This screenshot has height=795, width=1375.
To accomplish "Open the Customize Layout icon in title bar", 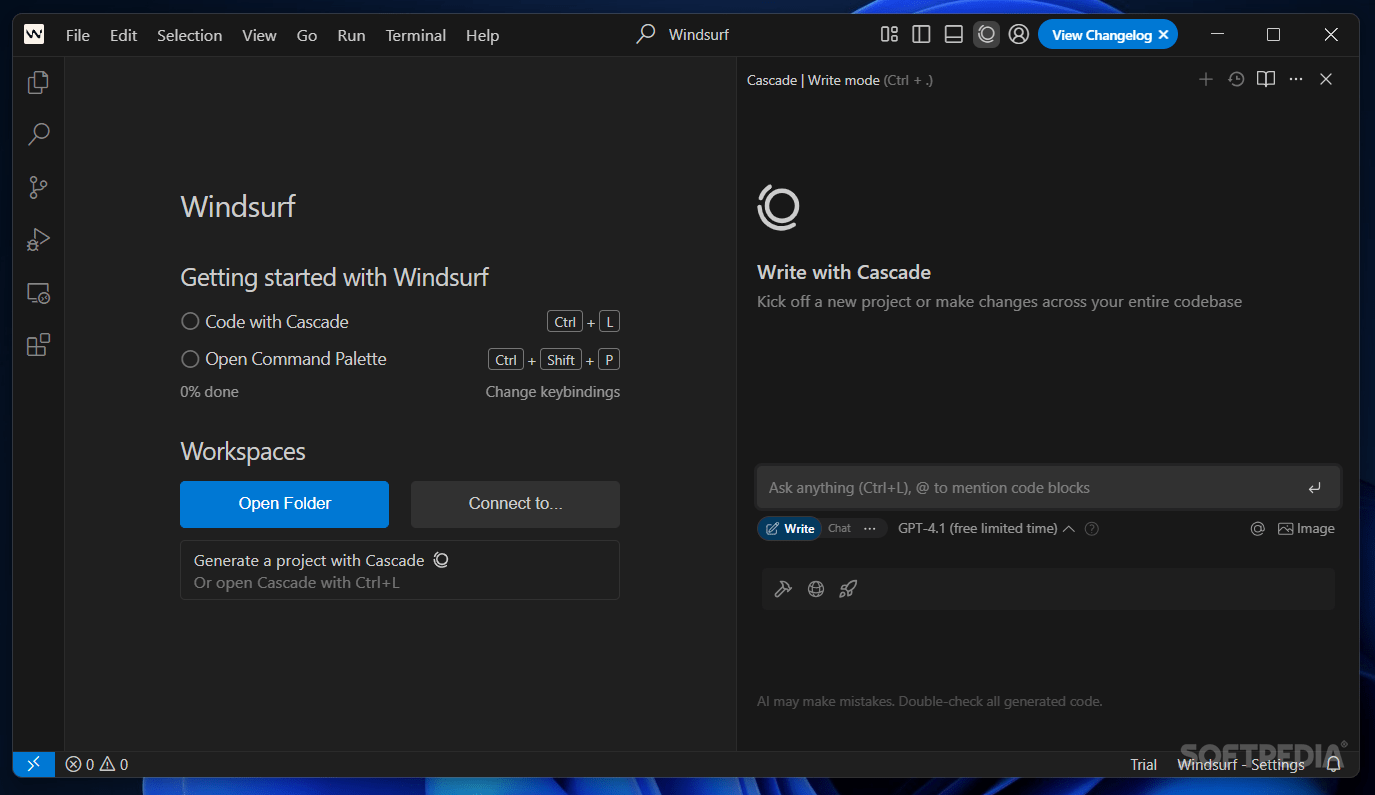I will [x=889, y=35].
